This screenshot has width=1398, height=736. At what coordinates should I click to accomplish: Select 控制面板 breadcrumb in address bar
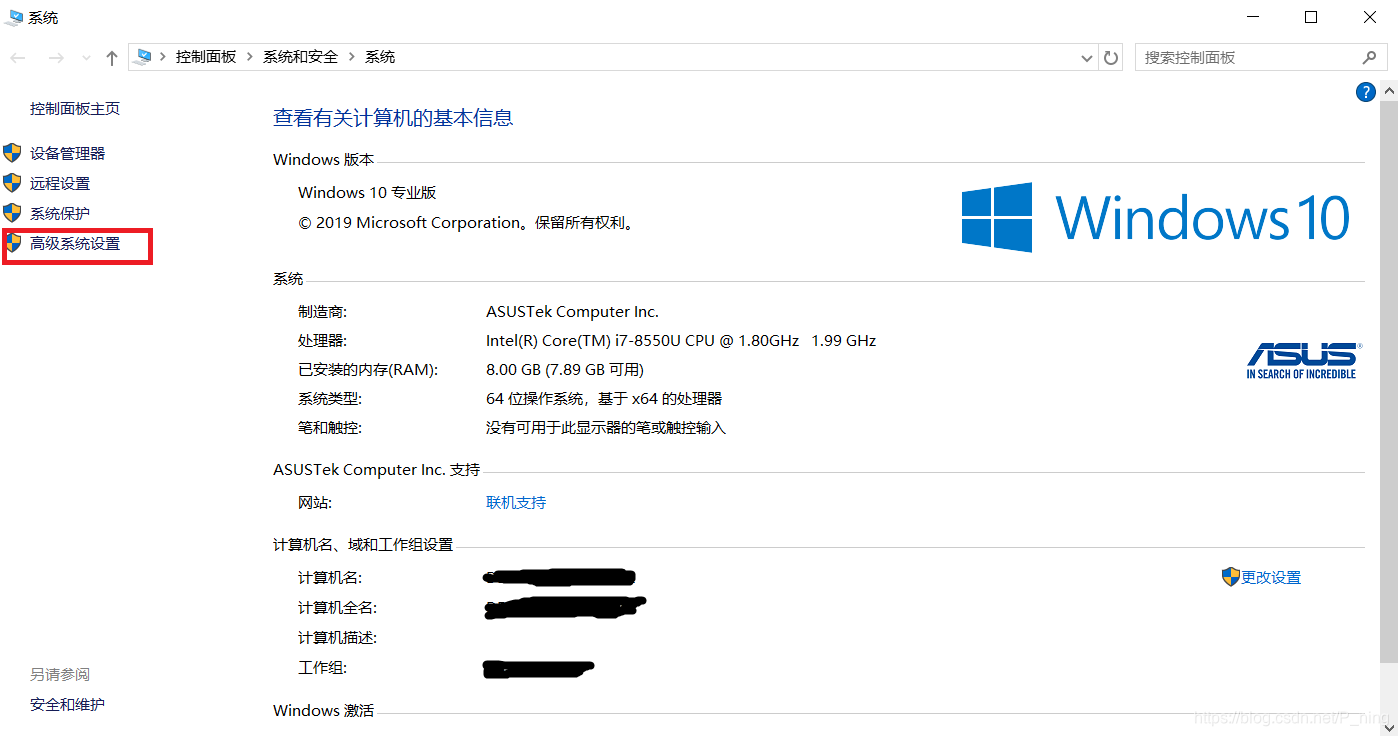coord(206,57)
